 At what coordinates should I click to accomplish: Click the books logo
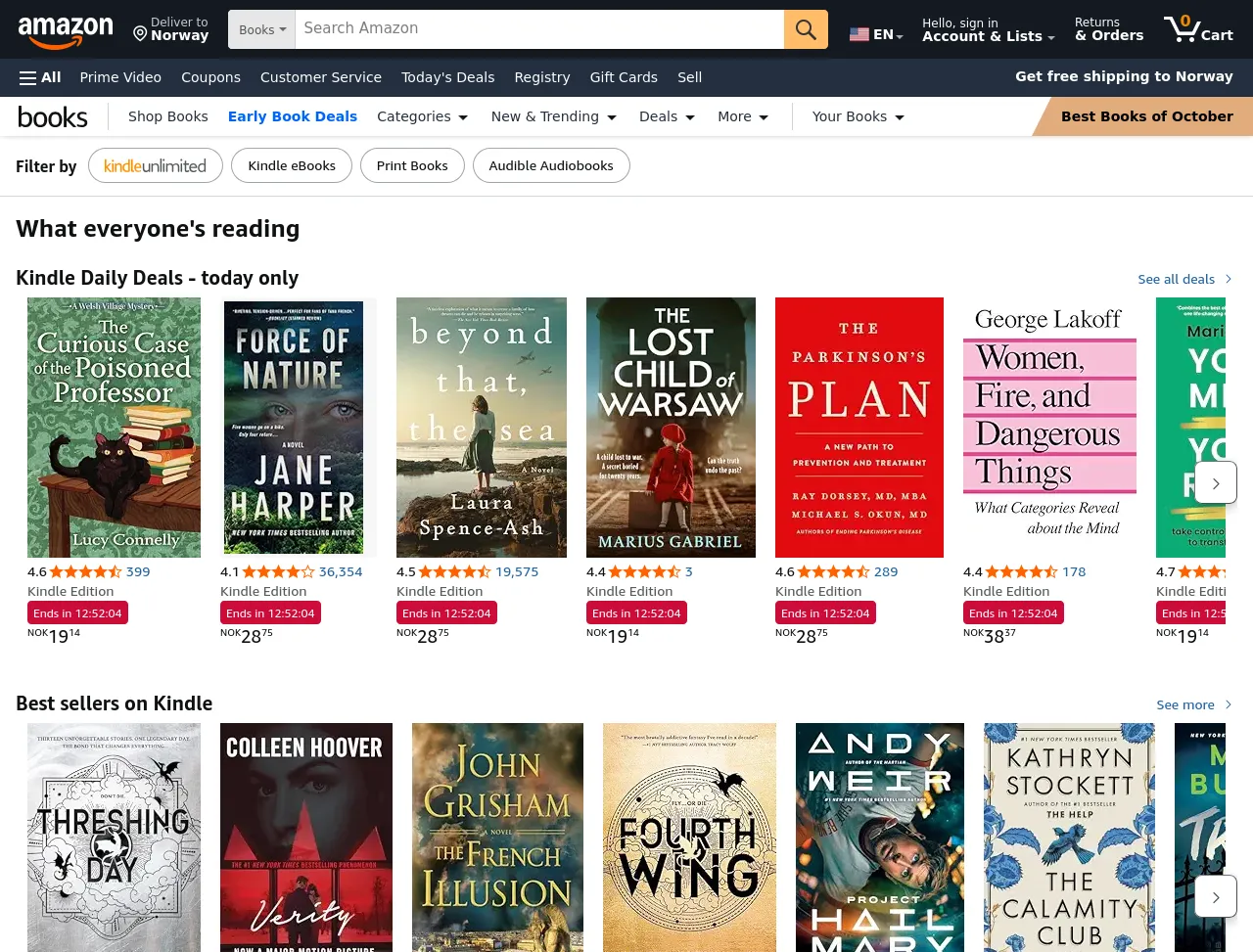click(53, 116)
